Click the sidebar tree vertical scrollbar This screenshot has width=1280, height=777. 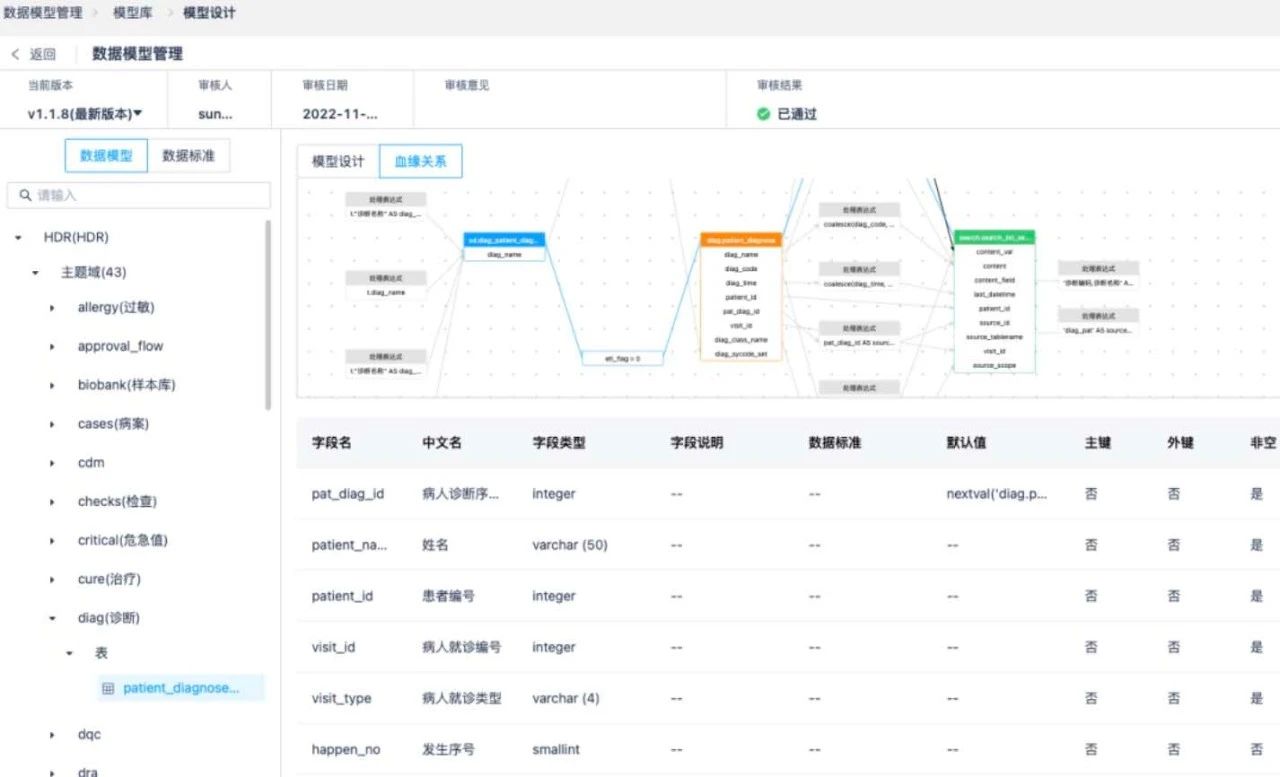click(x=268, y=315)
